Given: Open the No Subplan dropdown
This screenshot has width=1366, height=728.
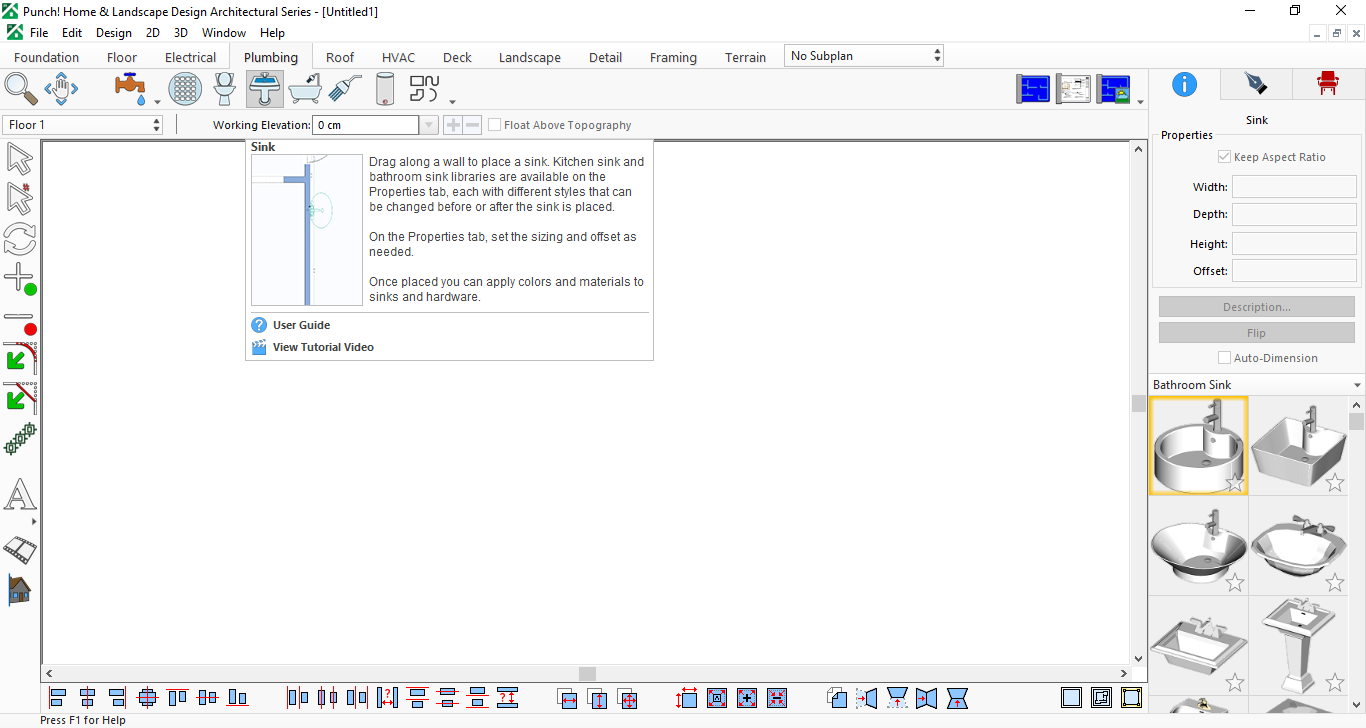Looking at the screenshot, I should 864,56.
